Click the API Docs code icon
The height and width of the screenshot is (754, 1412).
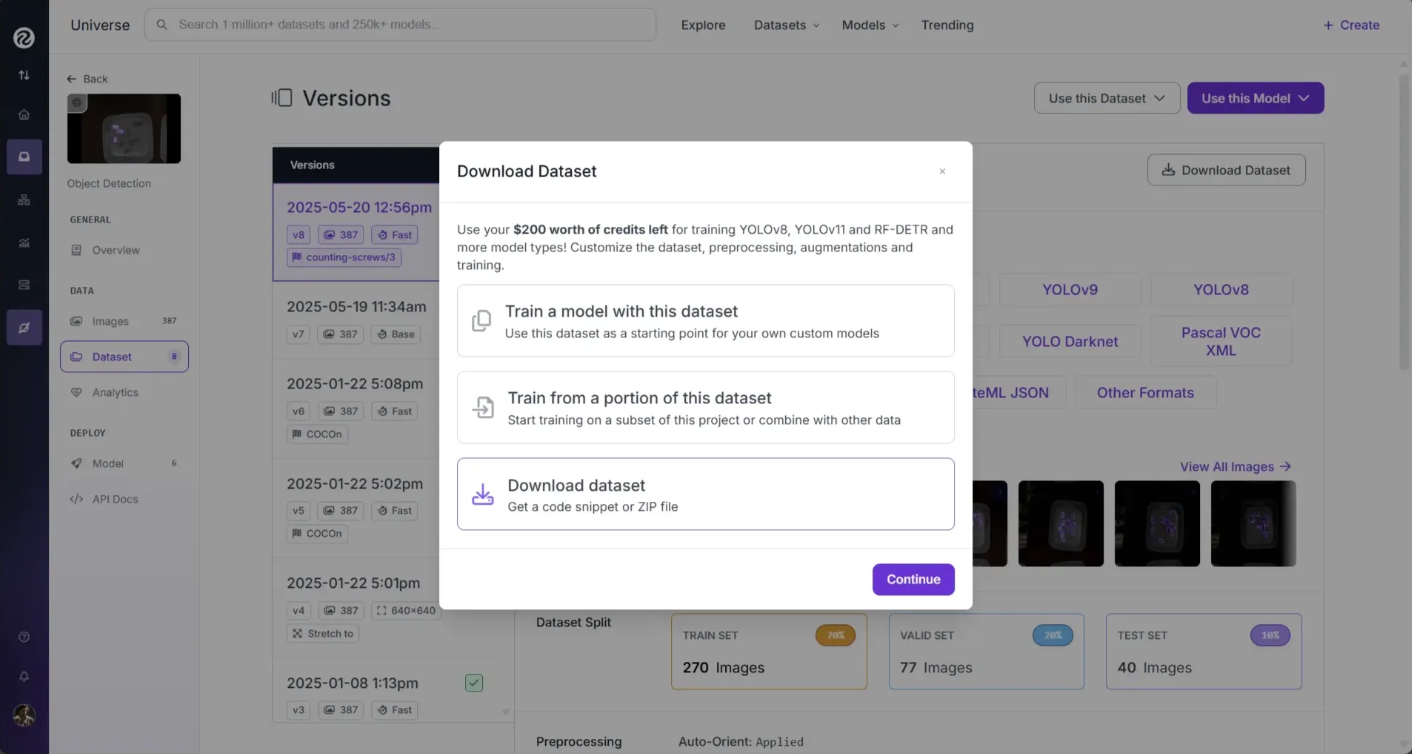[x=77, y=499]
